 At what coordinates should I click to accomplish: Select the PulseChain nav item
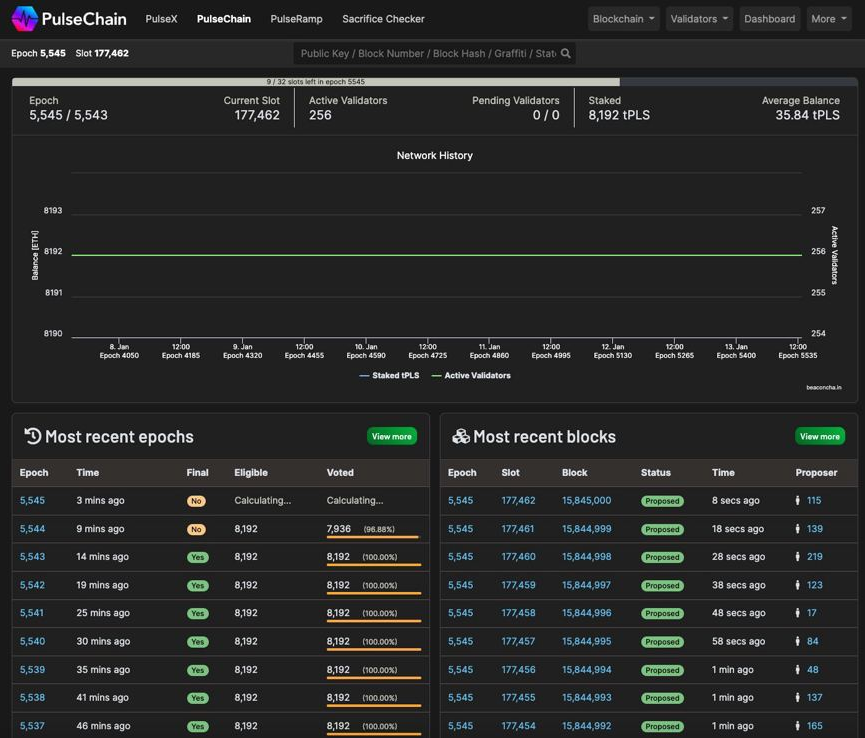pyautogui.click(x=224, y=19)
